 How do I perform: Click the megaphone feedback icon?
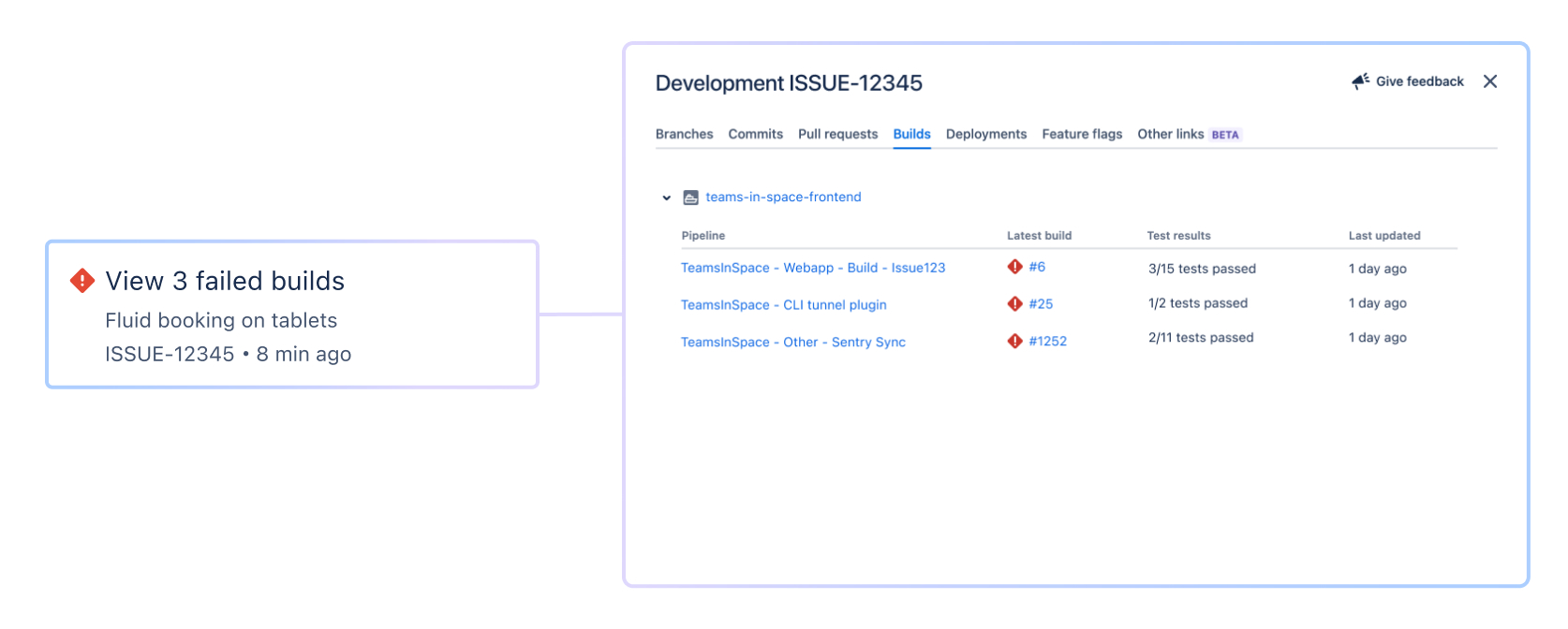click(1361, 81)
